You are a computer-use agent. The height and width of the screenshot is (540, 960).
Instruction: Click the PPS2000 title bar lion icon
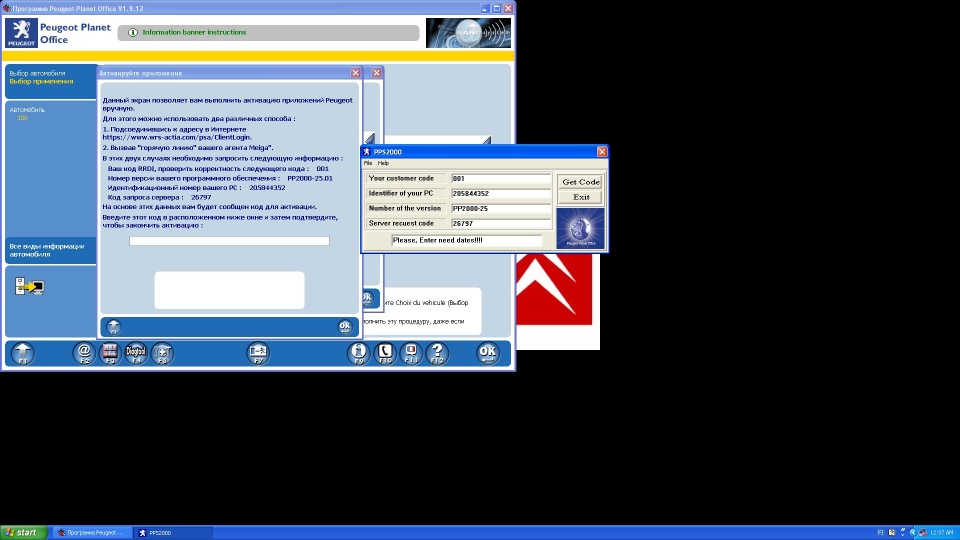(367, 152)
